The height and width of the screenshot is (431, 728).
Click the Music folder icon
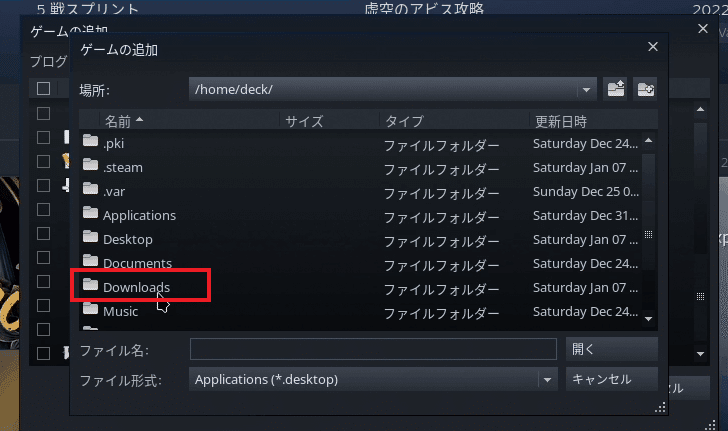(x=91, y=309)
